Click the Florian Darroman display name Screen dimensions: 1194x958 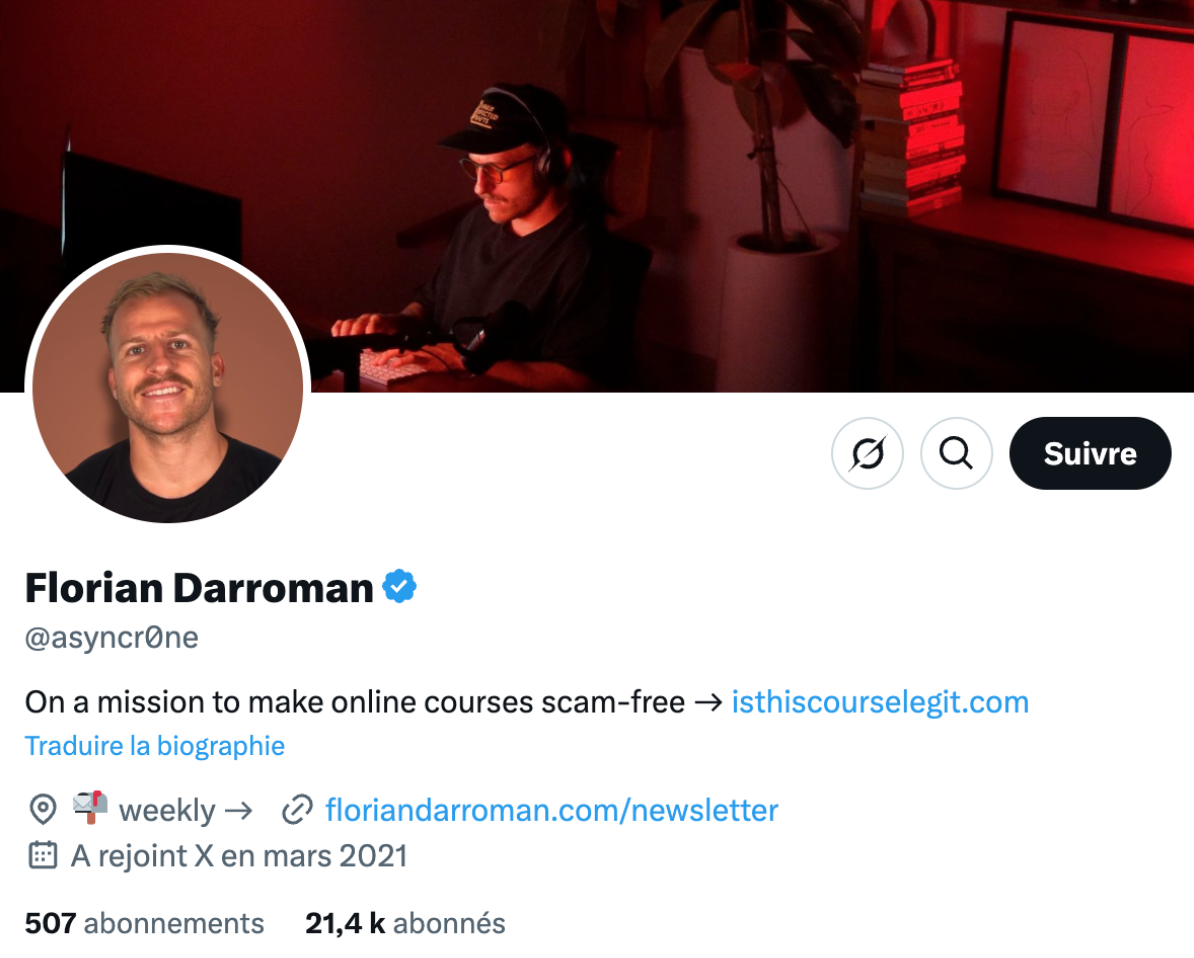pos(200,588)
